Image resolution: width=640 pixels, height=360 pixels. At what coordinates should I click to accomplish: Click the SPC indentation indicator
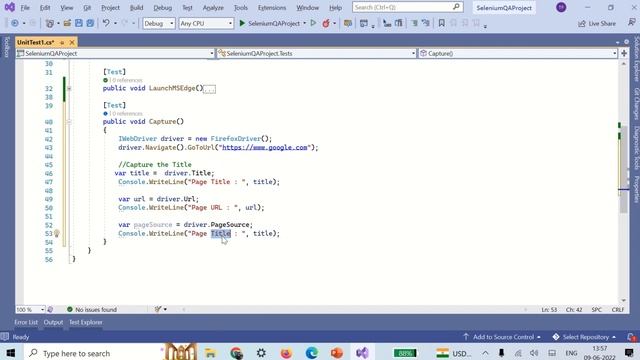coord(596,309)
